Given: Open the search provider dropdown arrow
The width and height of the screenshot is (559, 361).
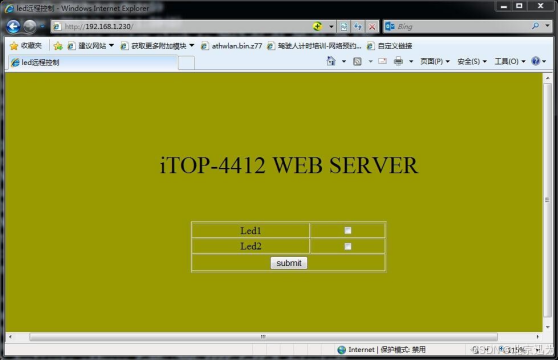Looking at the screenshot, I should (x=547, y=26).
